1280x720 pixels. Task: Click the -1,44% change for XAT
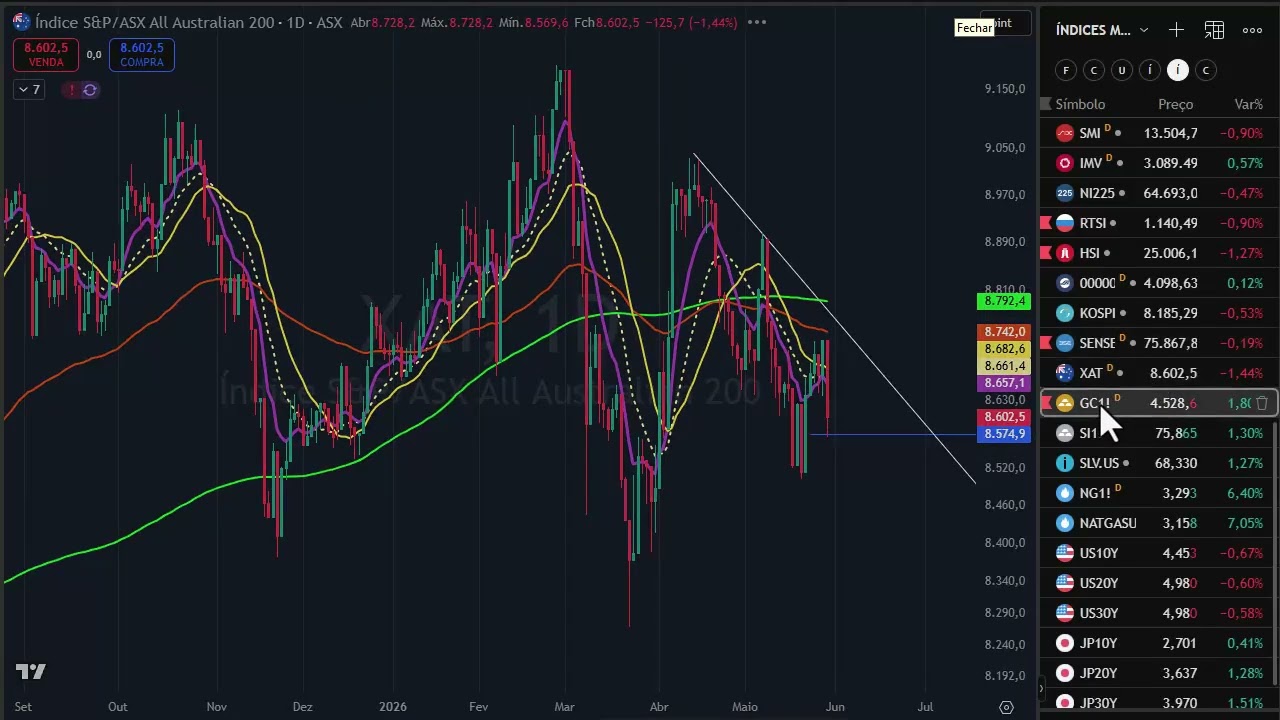(1243, 373)
